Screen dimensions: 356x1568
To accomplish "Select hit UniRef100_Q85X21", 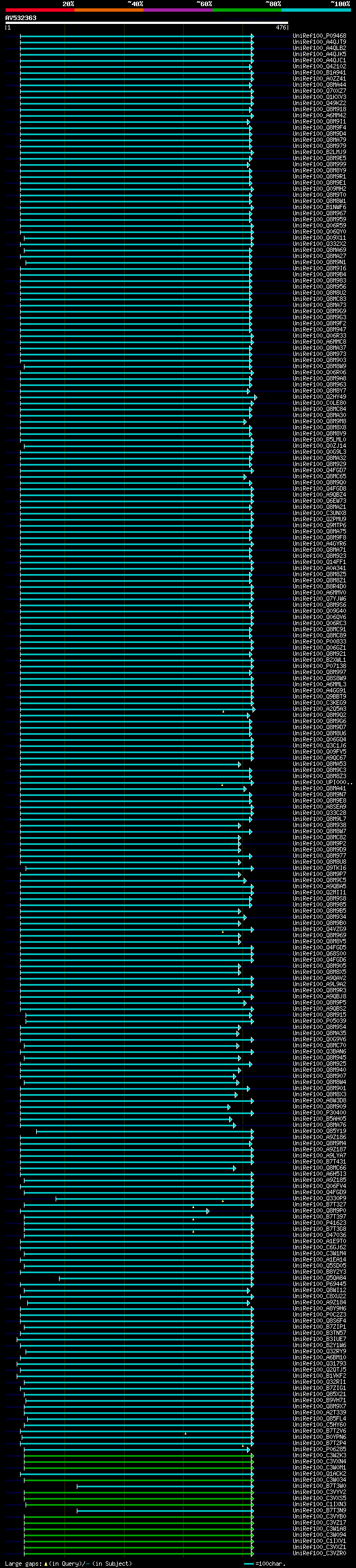I will click(x=319, y=1394).
